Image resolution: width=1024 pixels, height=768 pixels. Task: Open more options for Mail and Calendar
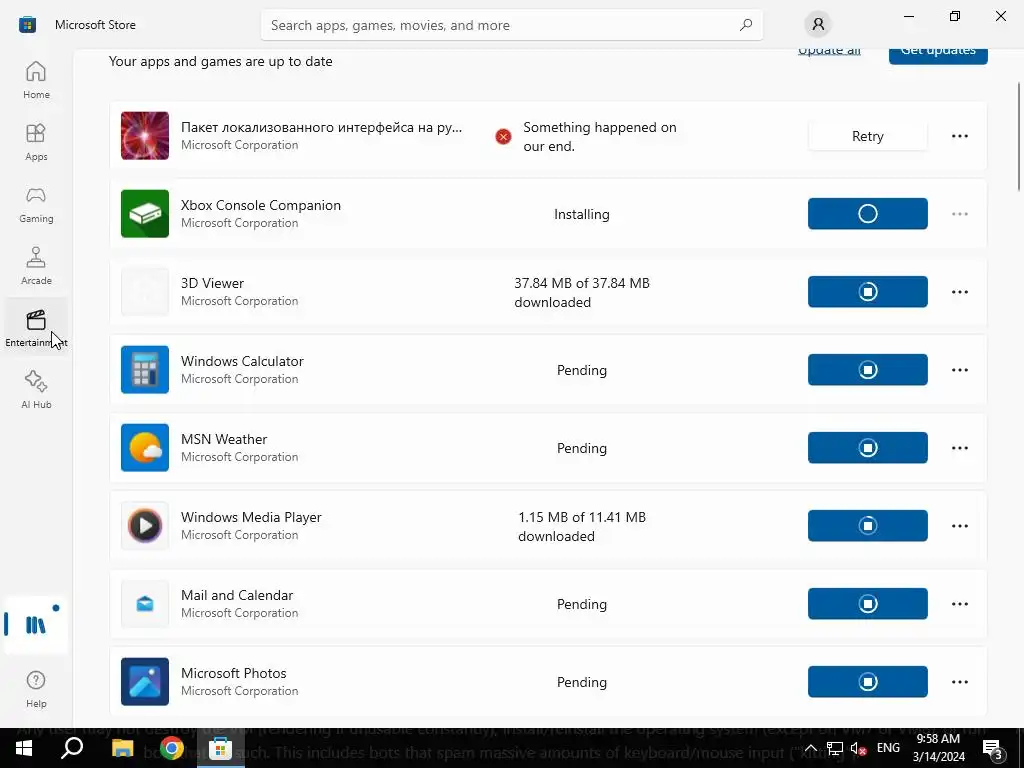click(x=959, y=604)
